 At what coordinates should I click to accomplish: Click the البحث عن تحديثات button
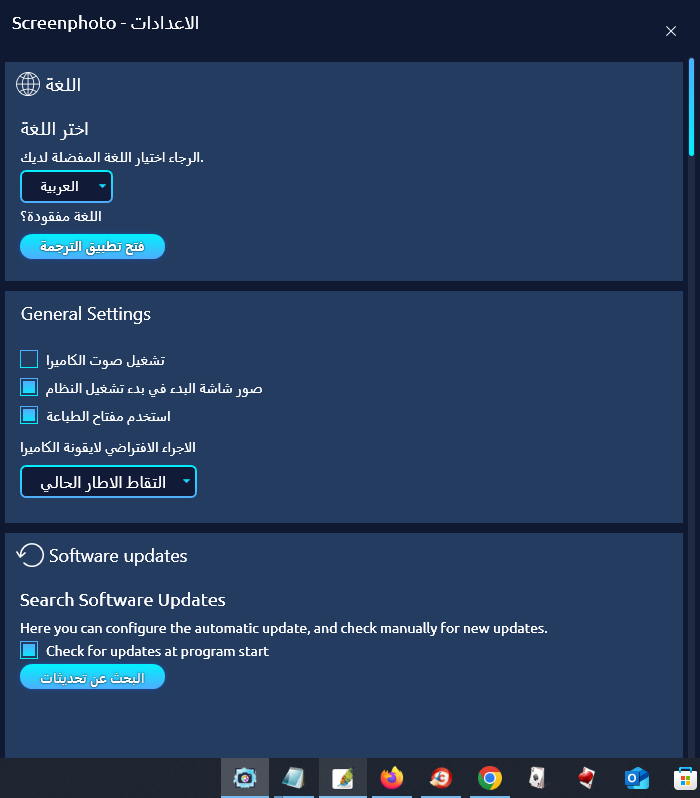[x=92, y=677]
